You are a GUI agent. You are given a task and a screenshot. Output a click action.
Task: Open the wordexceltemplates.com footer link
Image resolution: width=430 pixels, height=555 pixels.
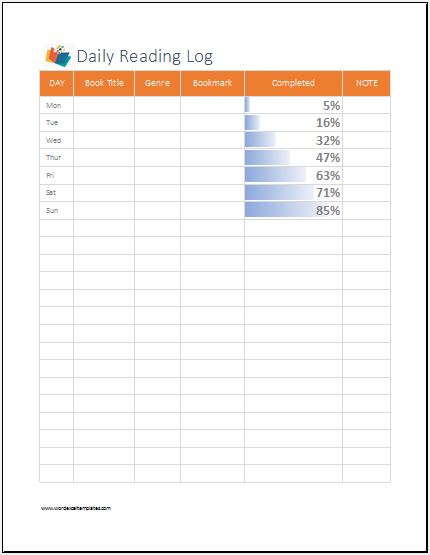point(76,508)
